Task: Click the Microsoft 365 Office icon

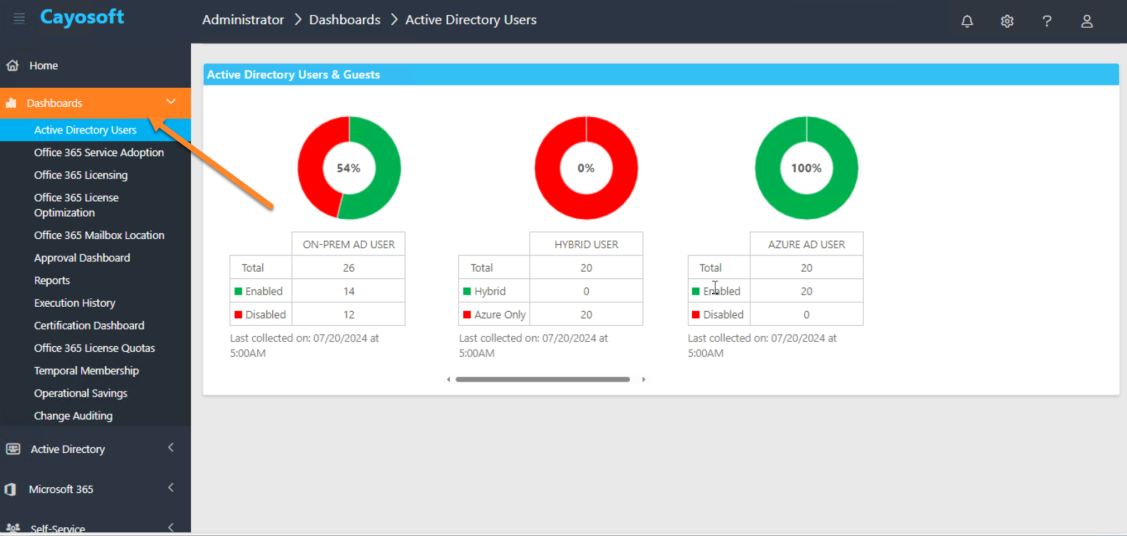Action: pos(11,489)
